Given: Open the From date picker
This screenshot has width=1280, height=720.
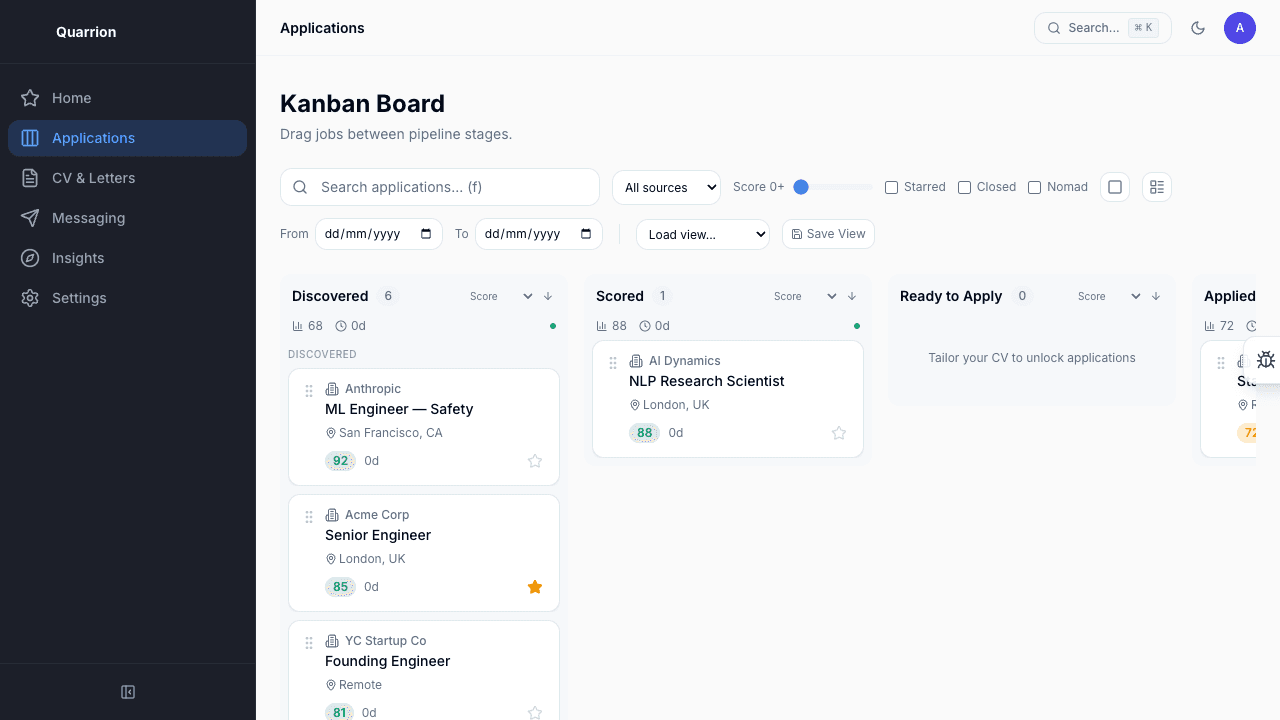Looking at the screenshot, I should 378,234.
